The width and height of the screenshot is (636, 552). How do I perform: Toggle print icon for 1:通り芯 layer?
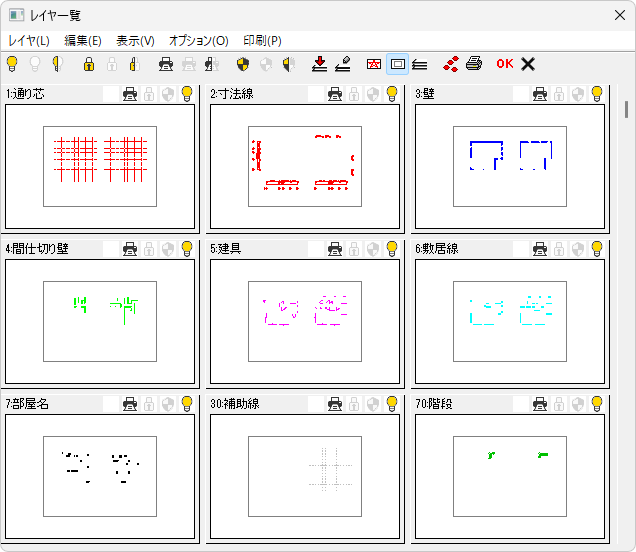pos(130,94)
